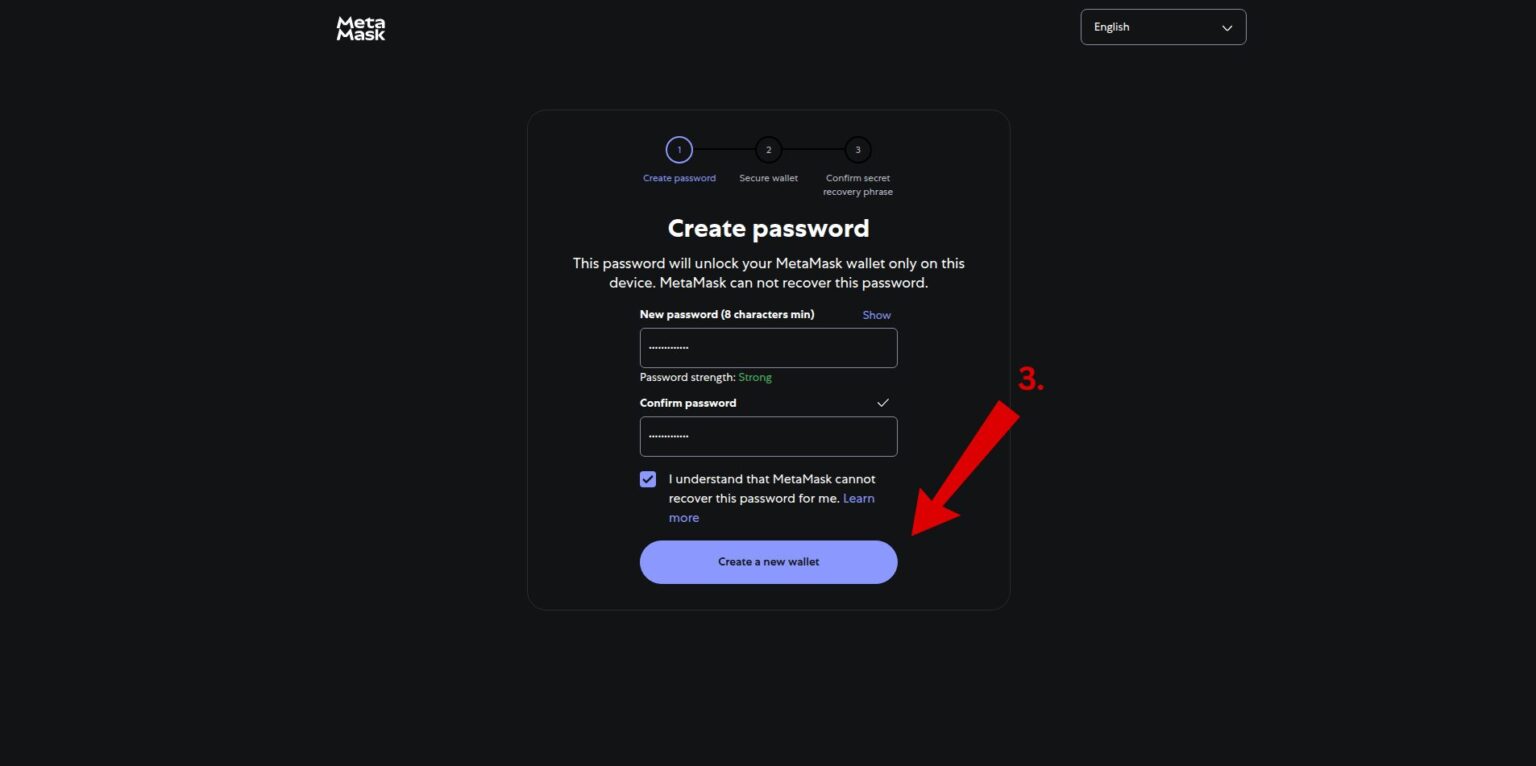The image size is (1536, 766).
Task: Select step 1 circle labeled Create password
Action: click(x=679, y=149)
